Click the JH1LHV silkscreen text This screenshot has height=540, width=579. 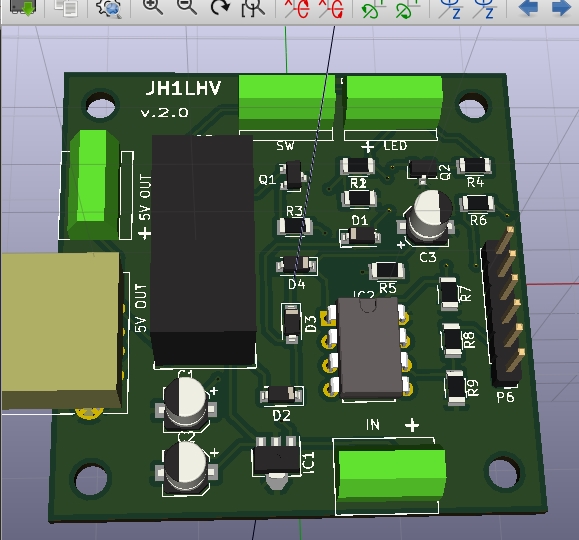pos(183,88)
